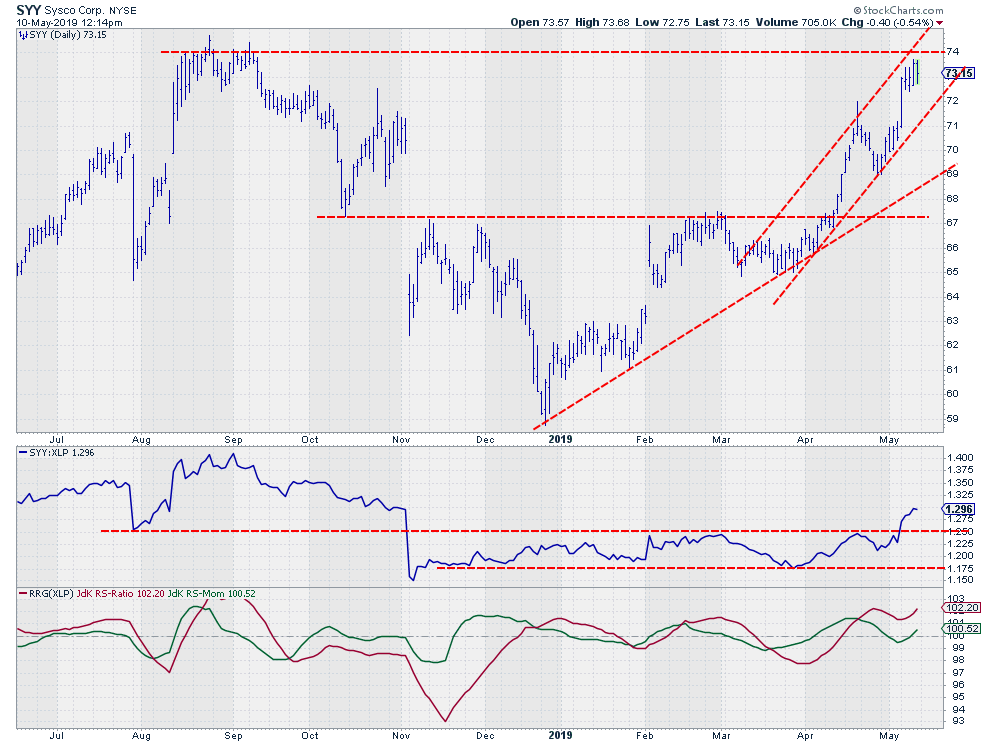The width and height of the screenshot is (990, 744).
Task: Click the 2019 label on the bottom time axis
Action: tap(561, 735)
